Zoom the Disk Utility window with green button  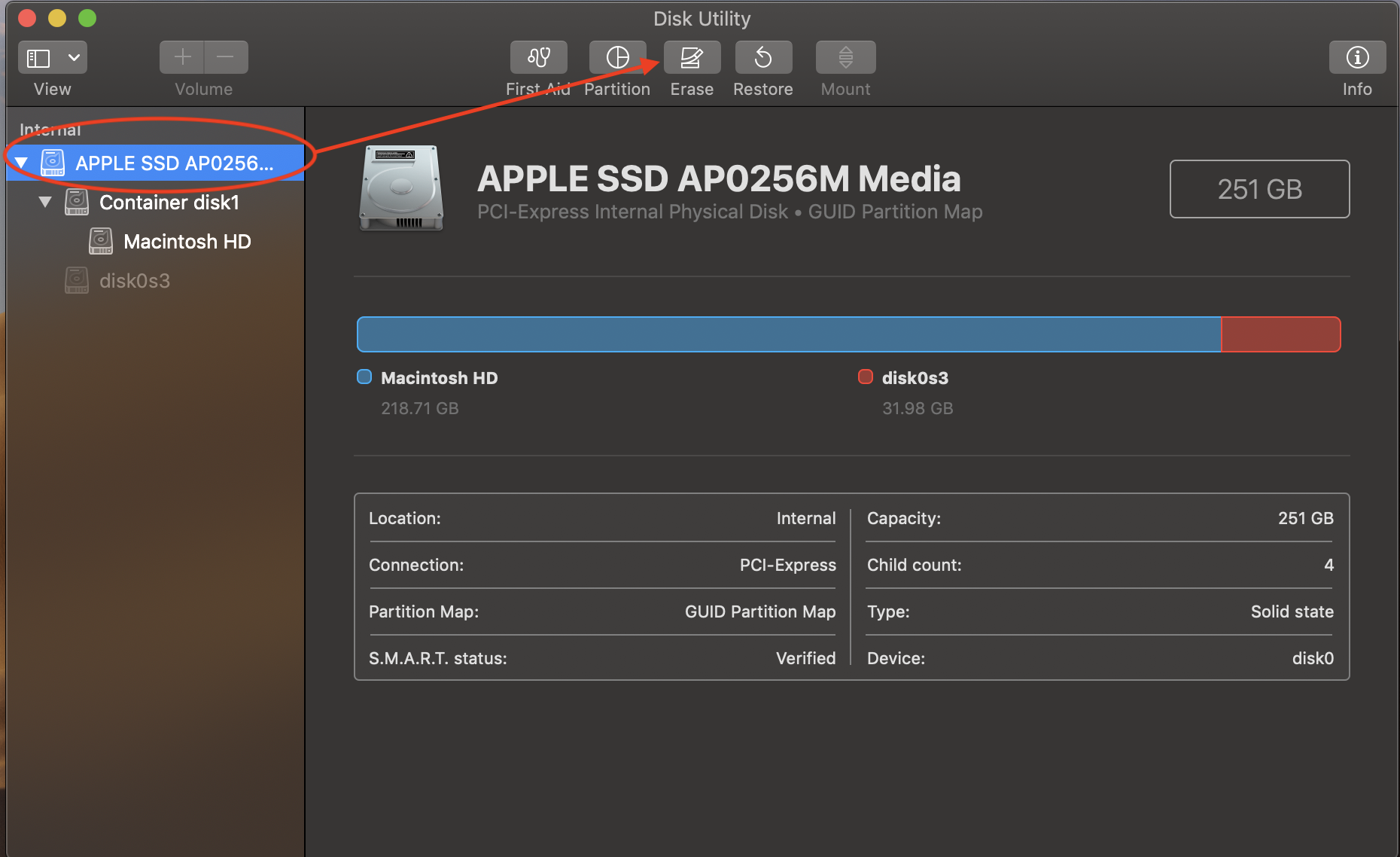[x=87, y=18]
